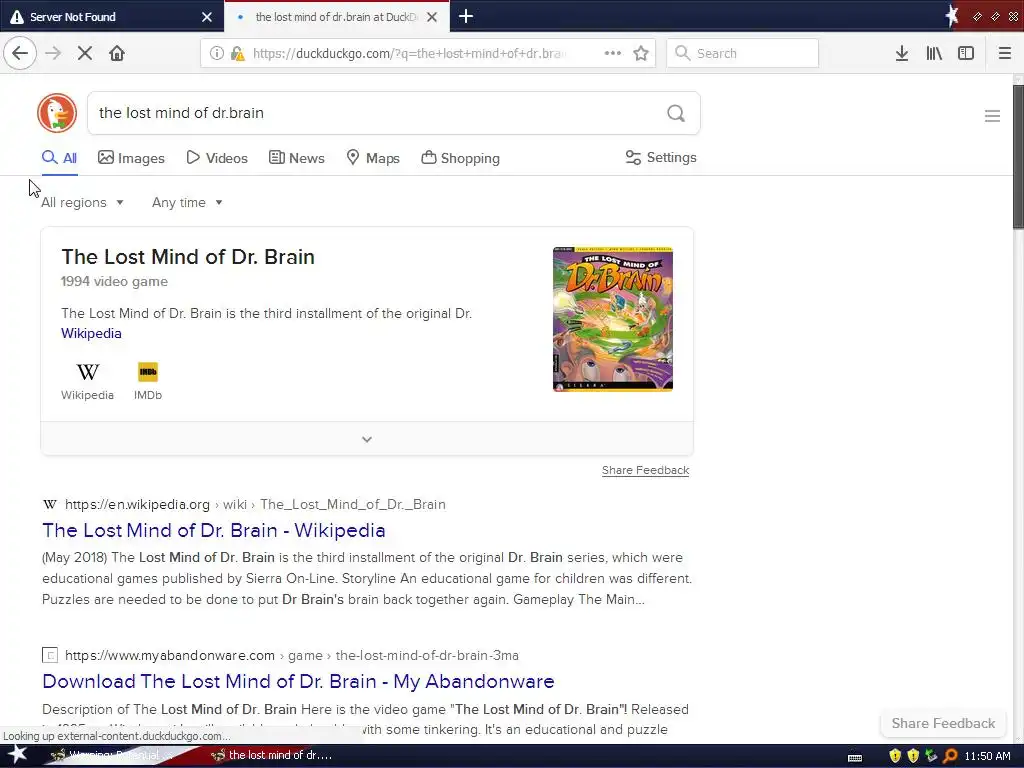This screenshot has width=1024, height=768.
Task: Switch to Videos results
Action: coord(217,158)
